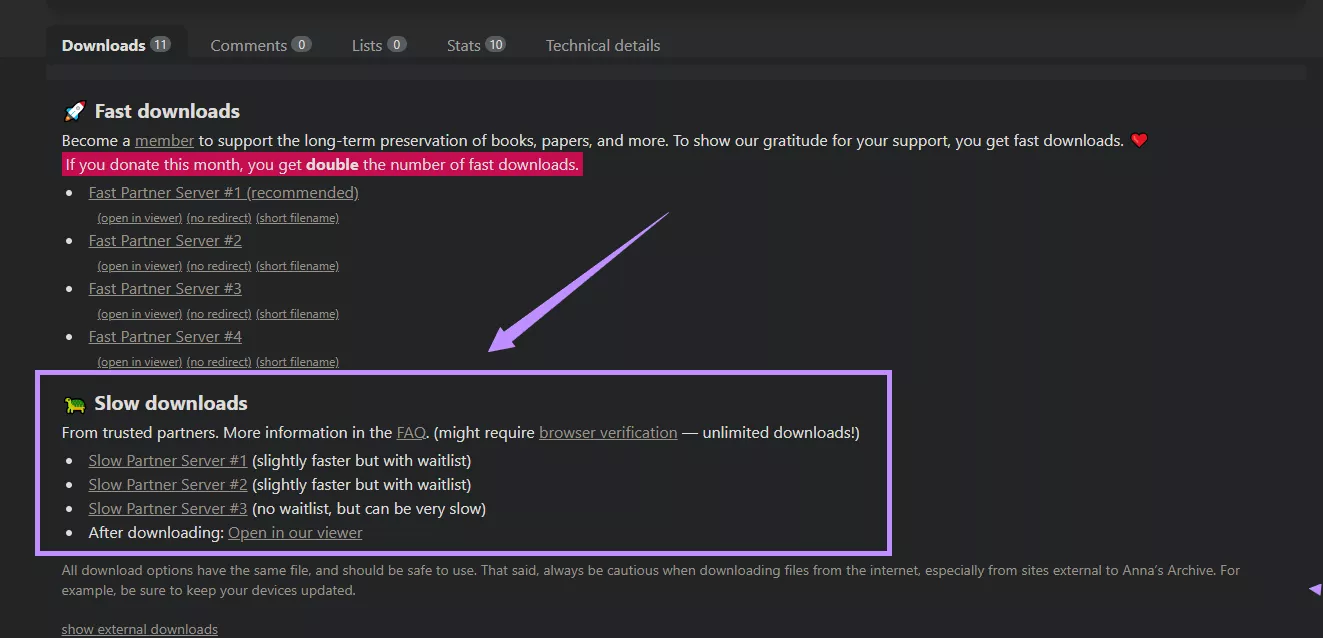Viewport: 1323px width, 638px height.
Task: Click the pink arrow on the right edge
Action: (1314, 589)
